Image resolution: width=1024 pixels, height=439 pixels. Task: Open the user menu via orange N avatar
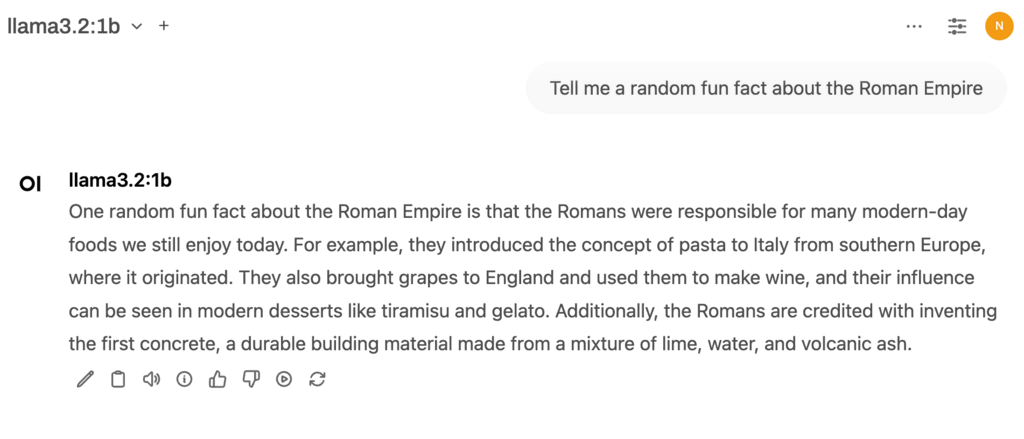(998, 27)
